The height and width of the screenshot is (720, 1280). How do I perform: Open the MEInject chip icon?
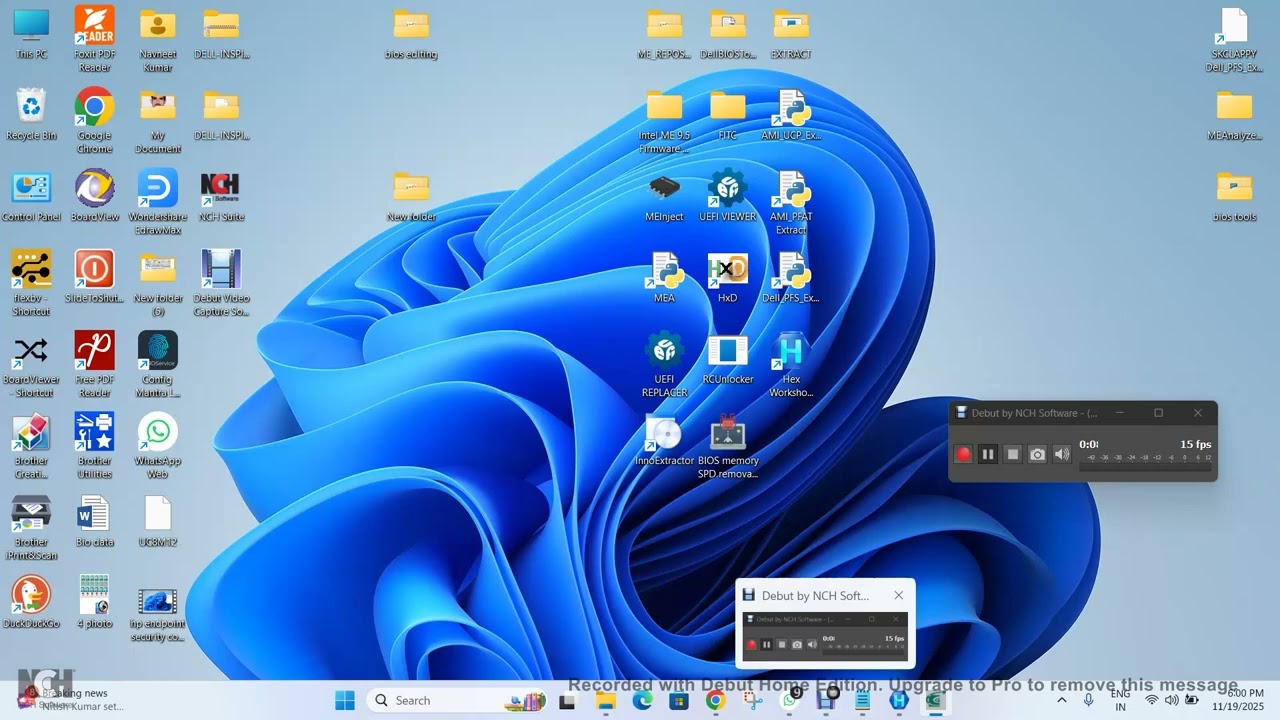664,195
